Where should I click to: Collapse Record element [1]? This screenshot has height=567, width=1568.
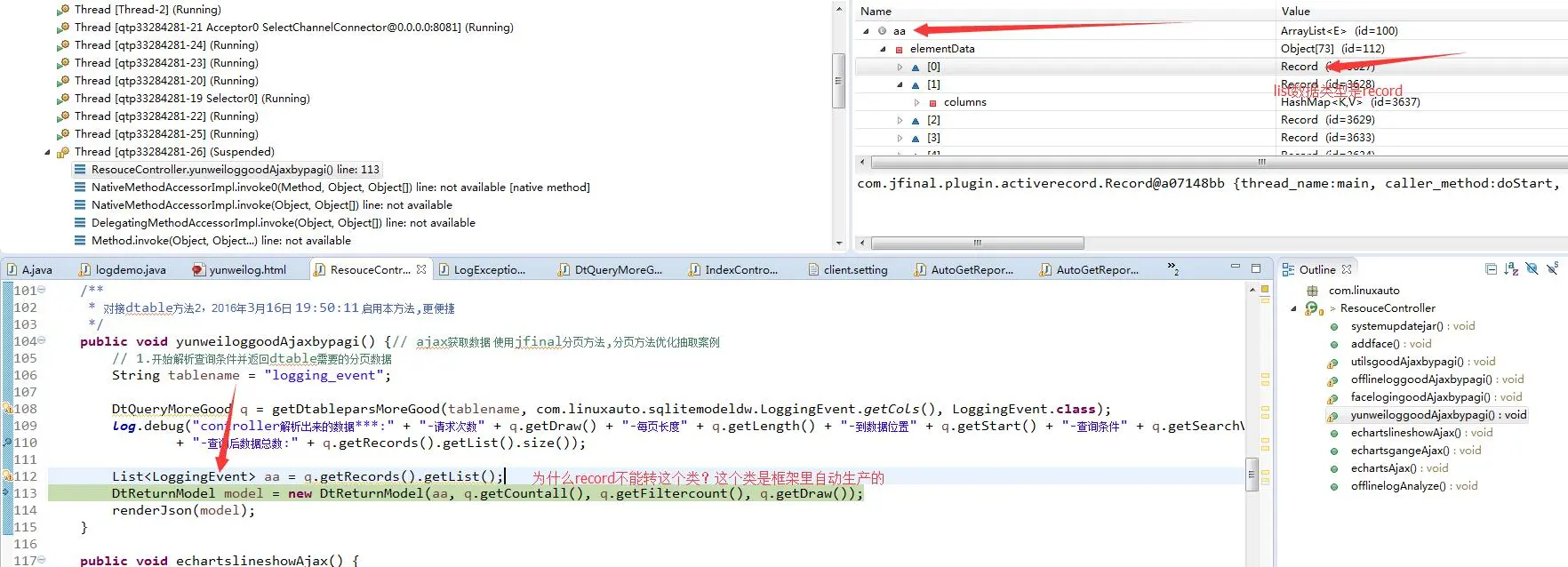click(900, 84)
